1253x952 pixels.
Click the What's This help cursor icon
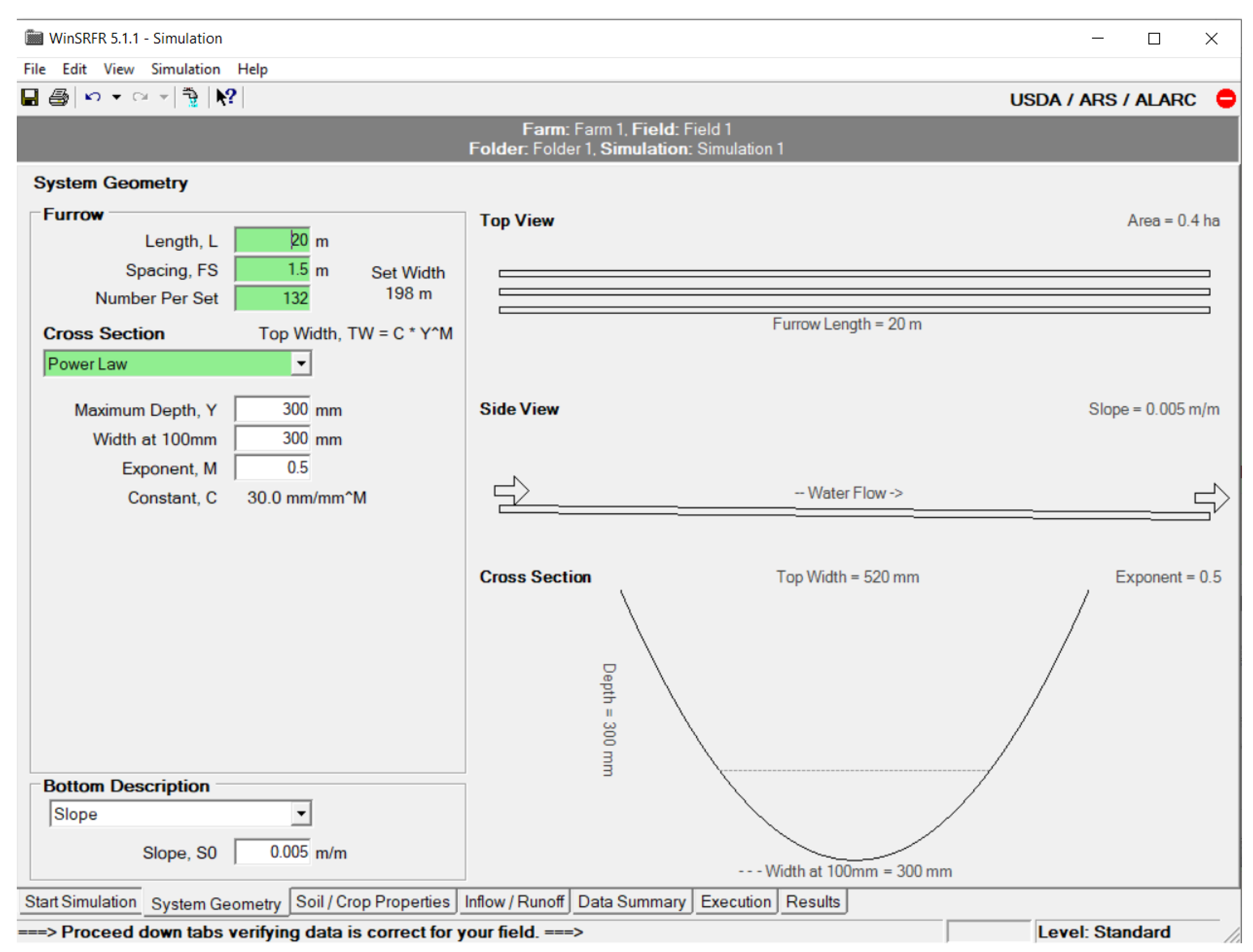click(226, 97)
